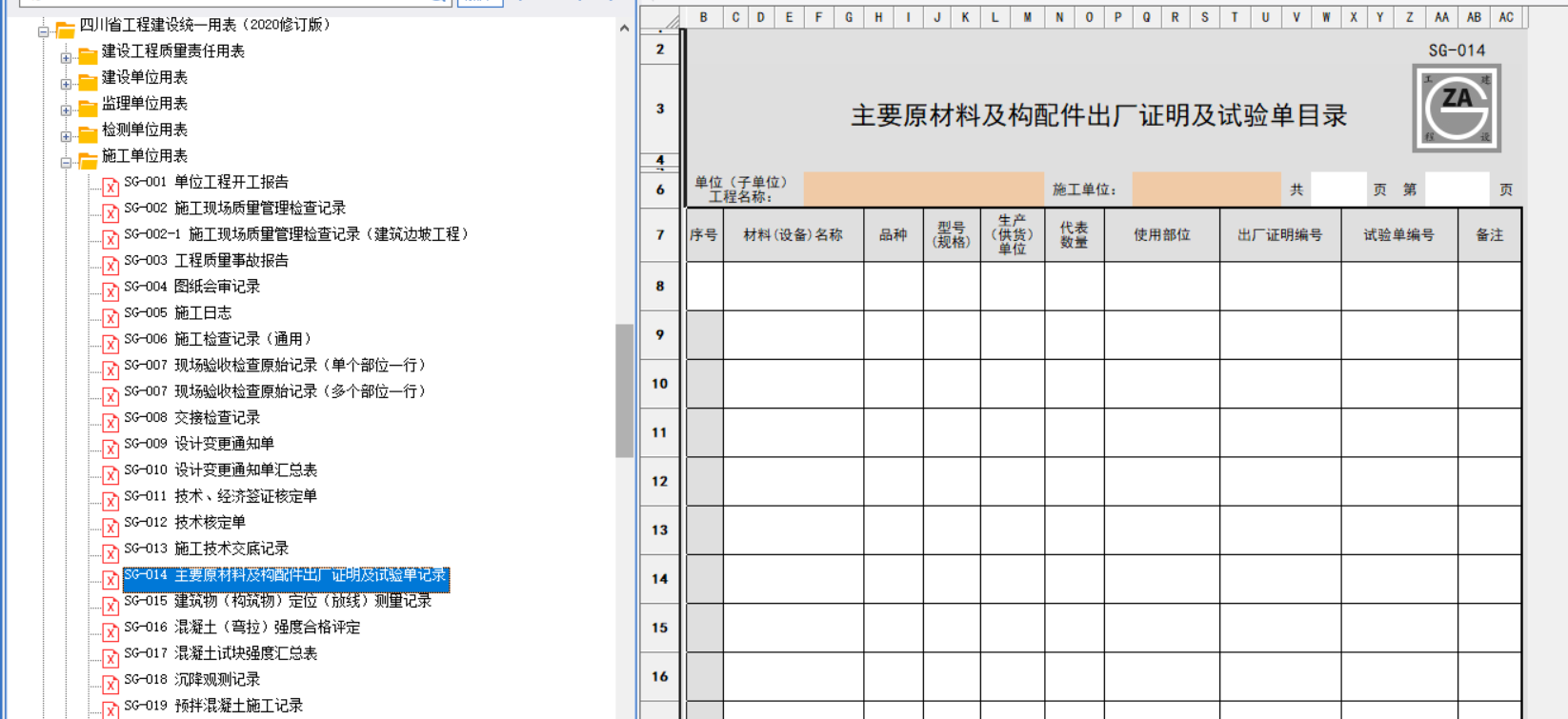Collapse the 施工单位用表 folder
The height and width of the screenshot is (719, 1568).
[66, 163]
